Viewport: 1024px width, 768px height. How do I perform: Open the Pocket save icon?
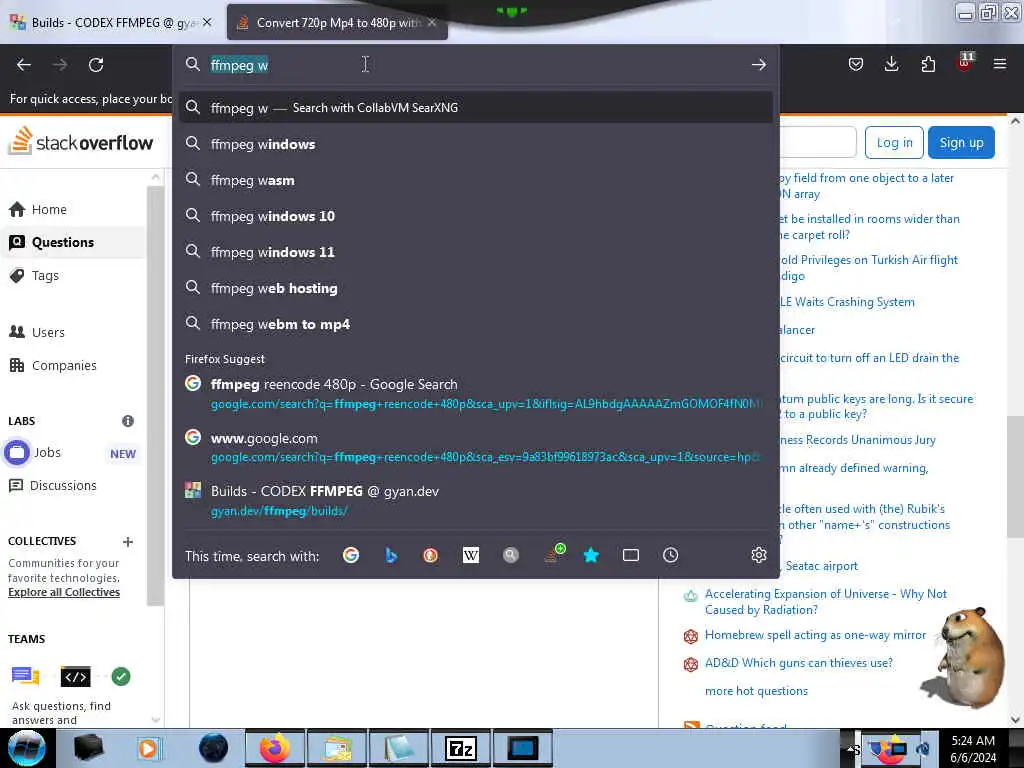tap(856, 64)
